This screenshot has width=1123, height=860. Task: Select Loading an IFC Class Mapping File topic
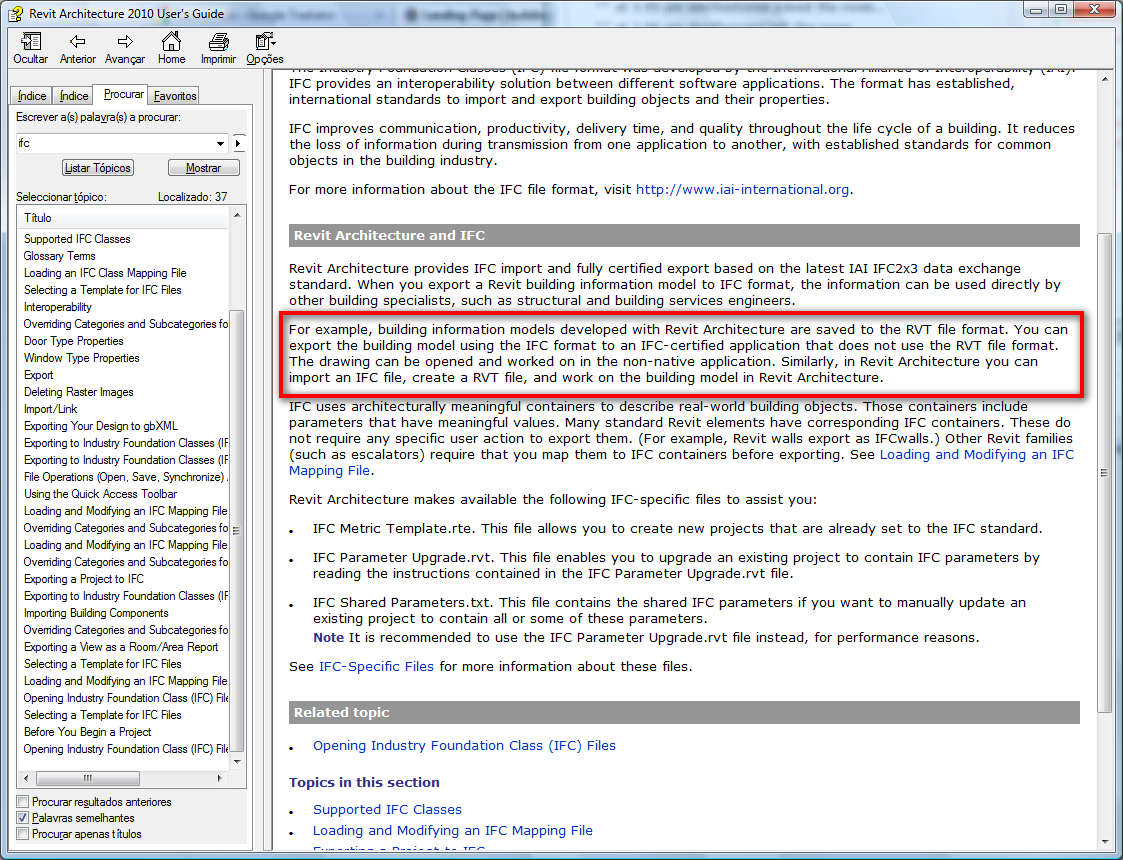105,273
